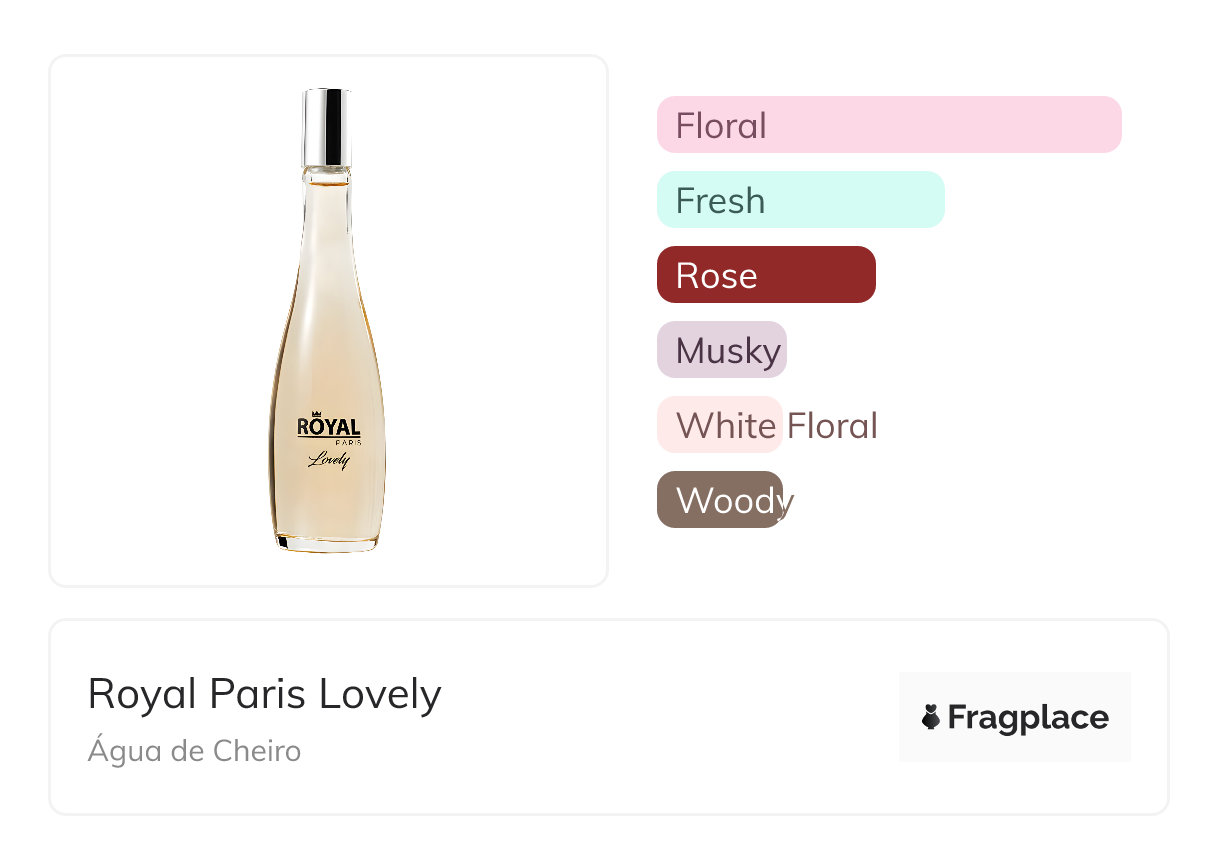1218x864 pixels.
Task: Open the Água de Cheiro brand link
Action: 194,751
